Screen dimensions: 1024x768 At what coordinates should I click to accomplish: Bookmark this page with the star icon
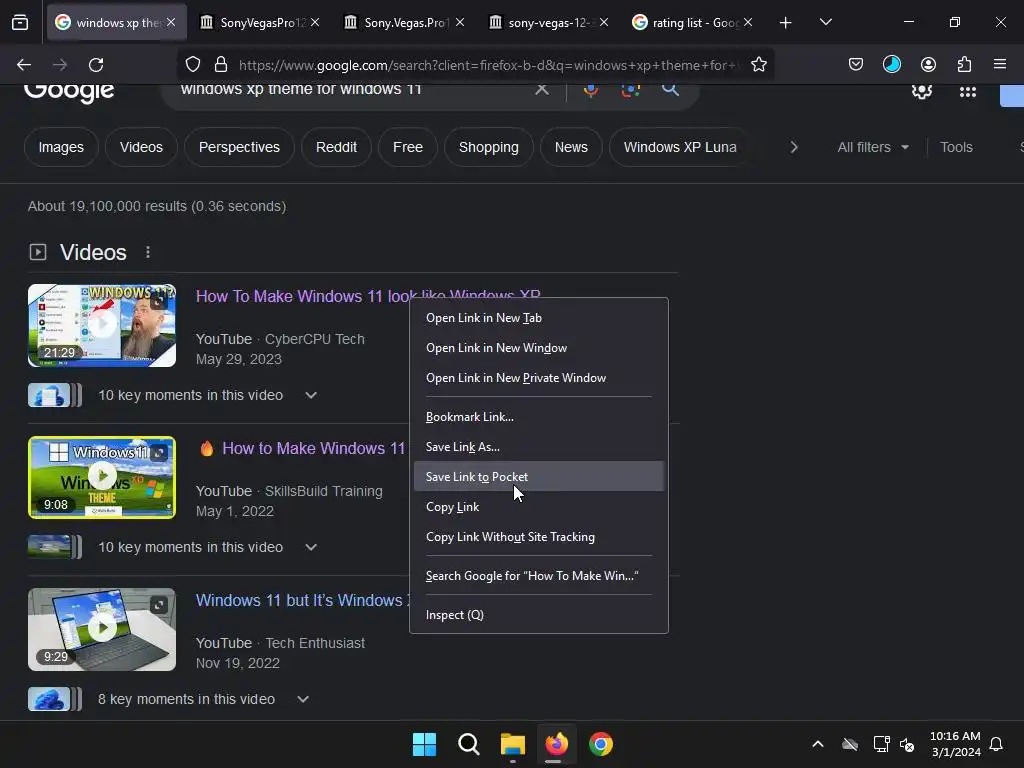(758, 65)
